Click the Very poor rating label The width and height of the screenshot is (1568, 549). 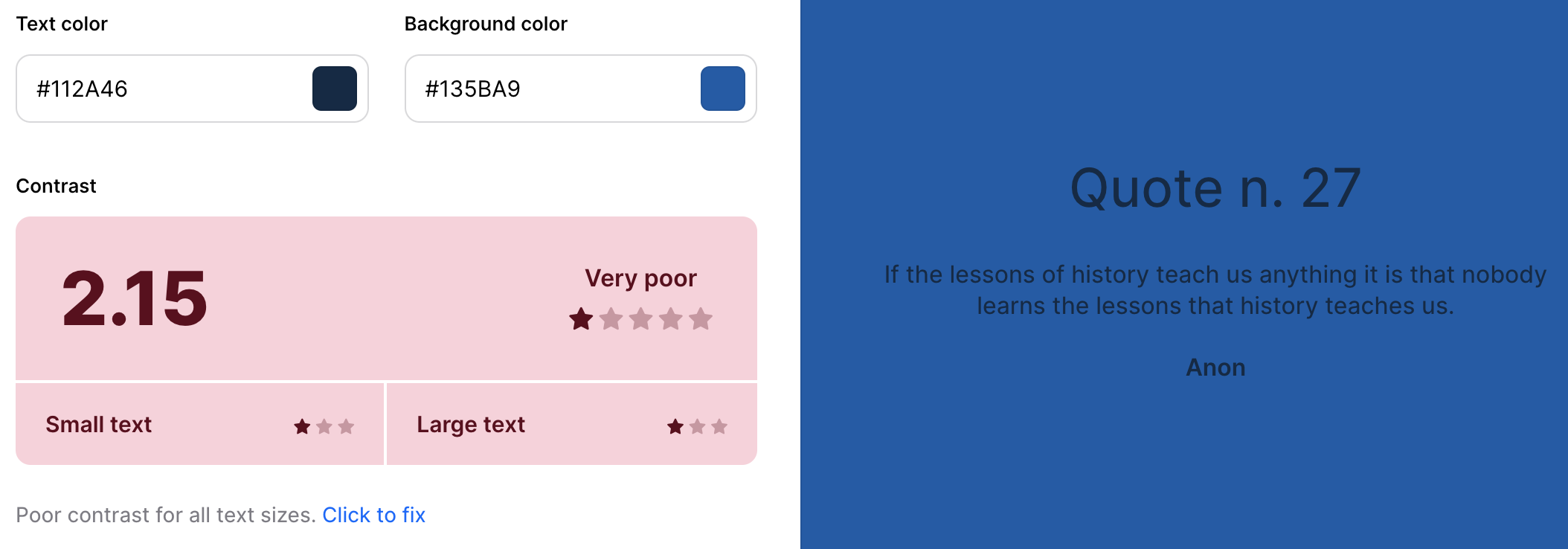[x=641, y=278]
